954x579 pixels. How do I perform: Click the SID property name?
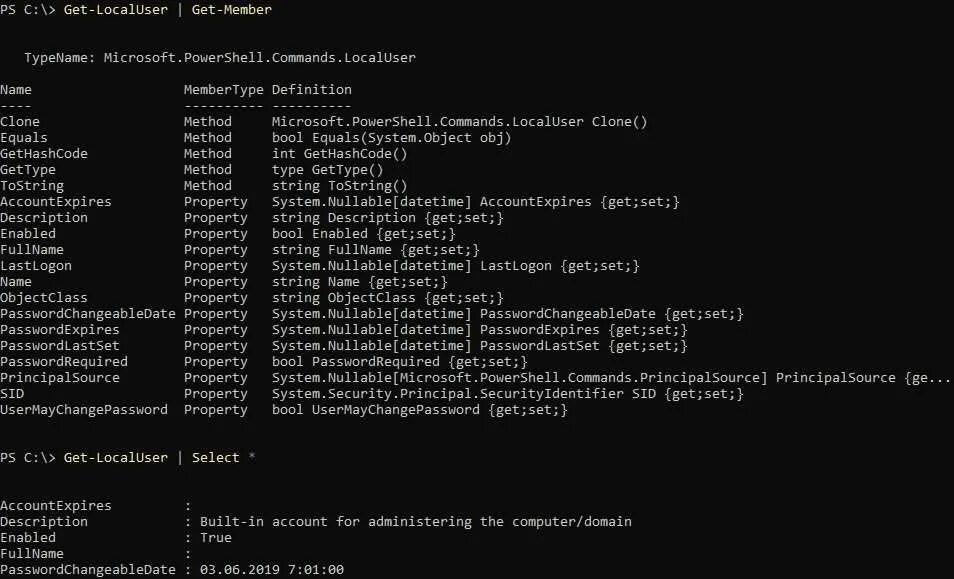coord(12,394)
